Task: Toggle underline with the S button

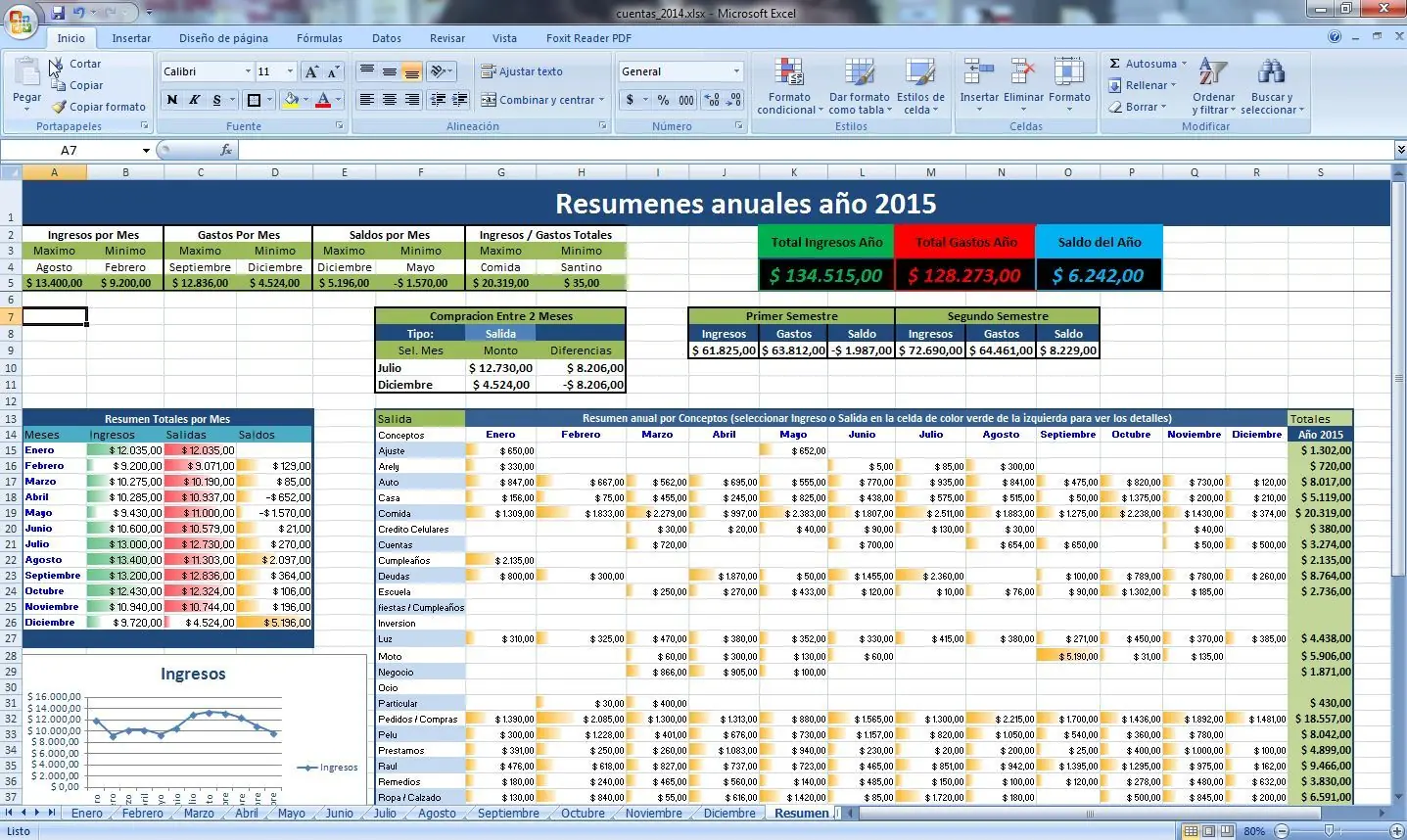Action: pyautogui.click(x=216, y=100)
